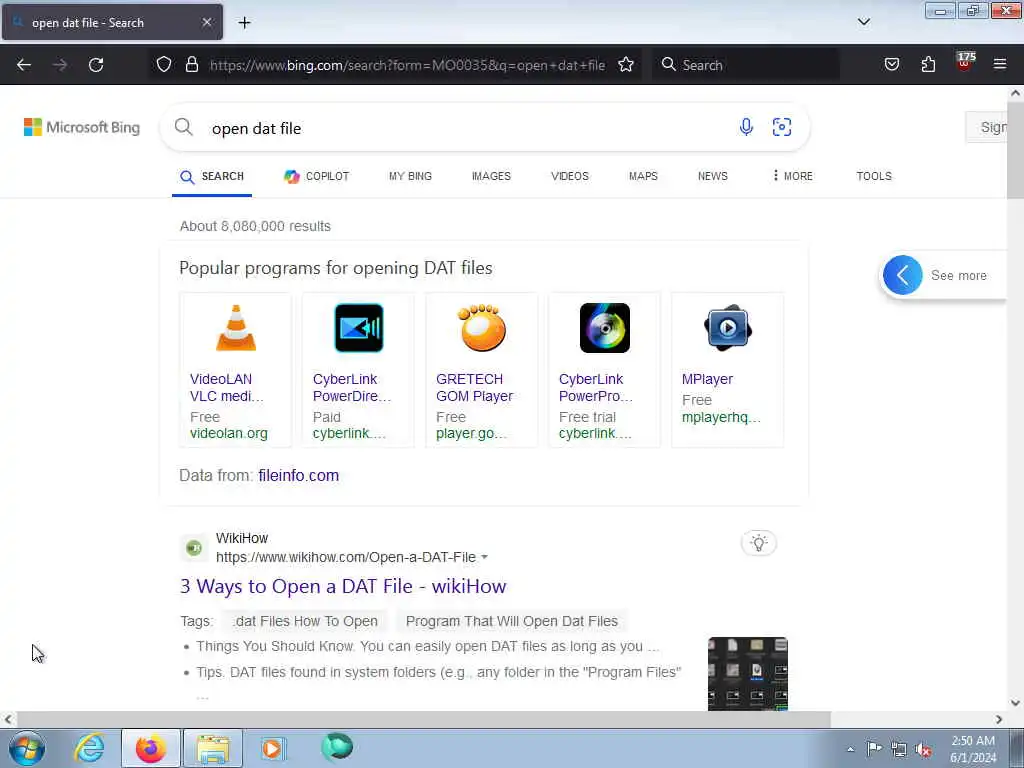
Task: Click the horizontal scrollbar right arrow
Action: click(x=999, y=719)
